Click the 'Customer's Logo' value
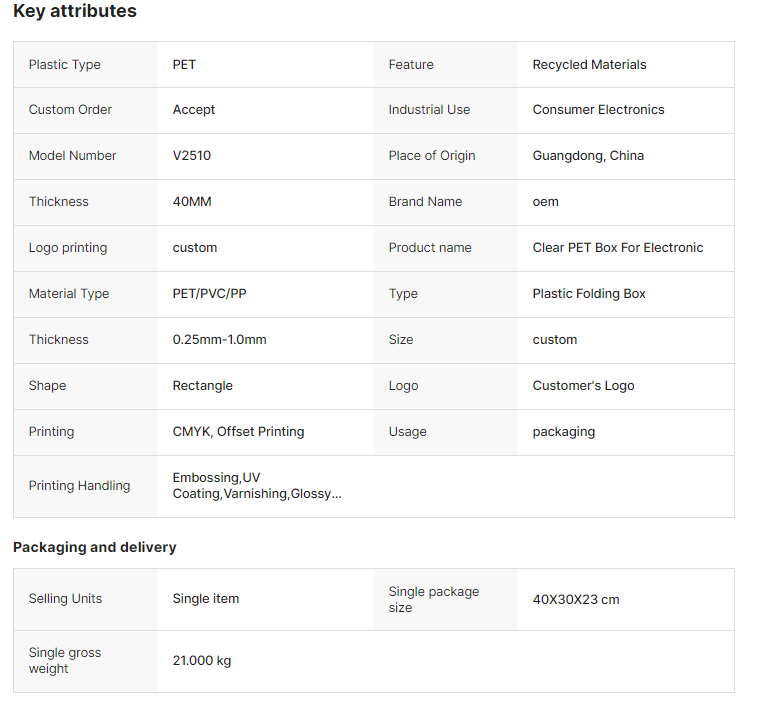Viewport: 761px width, 704px height. (x=583, y=386)
